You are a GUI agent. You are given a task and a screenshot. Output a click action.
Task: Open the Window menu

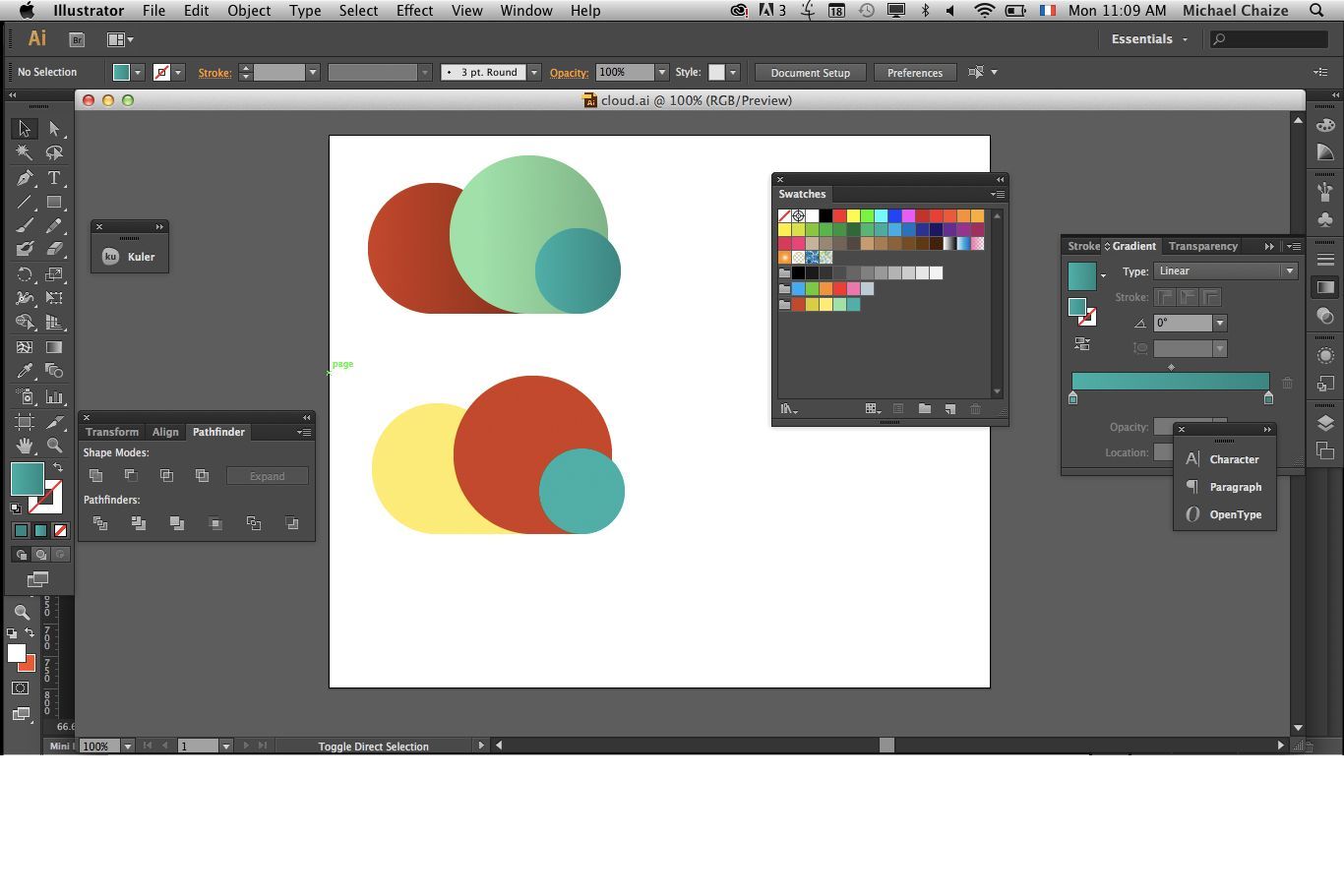pyautogui.click(x=525, y=11)
